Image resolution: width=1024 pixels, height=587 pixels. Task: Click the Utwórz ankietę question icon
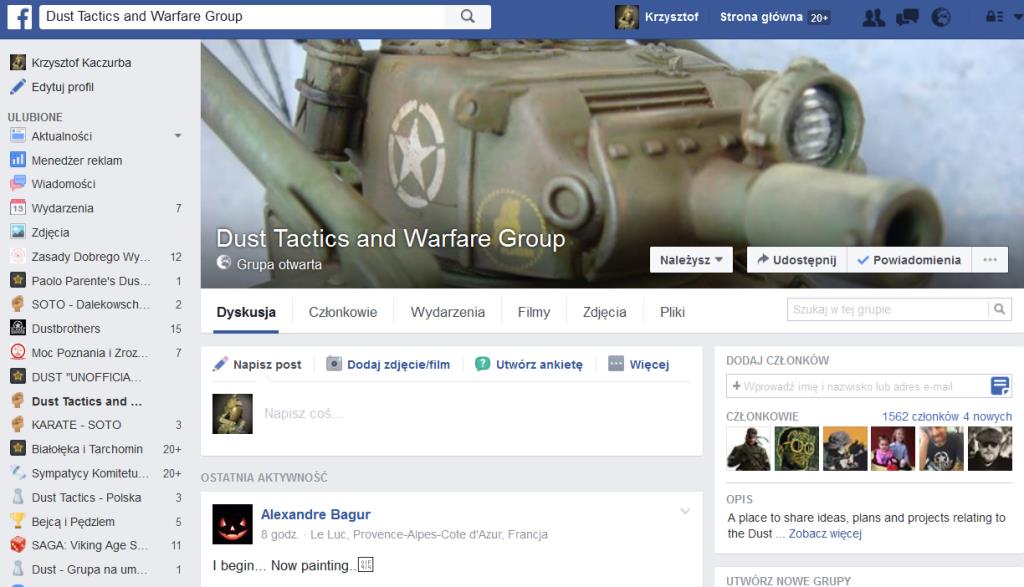(x=482, y=364)
